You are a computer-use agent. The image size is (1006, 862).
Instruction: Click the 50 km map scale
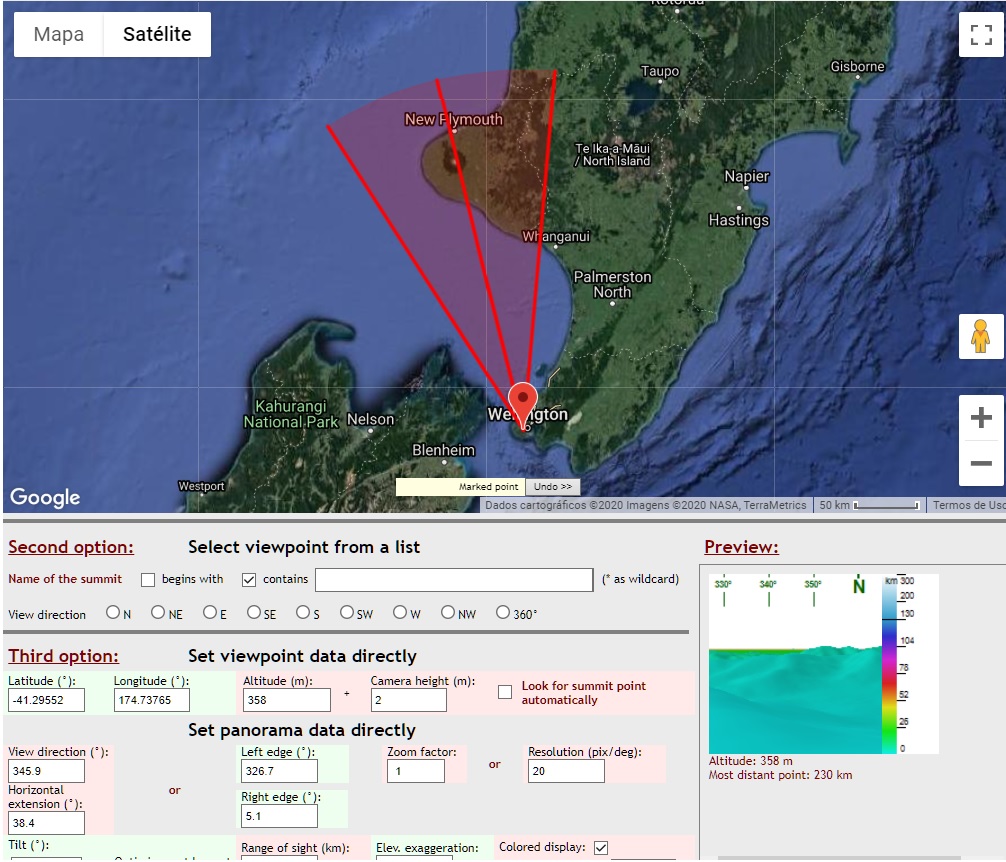(x=869, y=505)
